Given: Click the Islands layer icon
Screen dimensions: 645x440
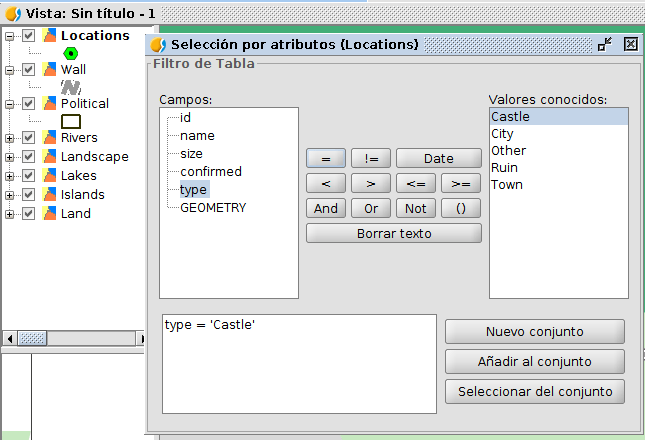Looking at the screenshot, I should point(49,195).
